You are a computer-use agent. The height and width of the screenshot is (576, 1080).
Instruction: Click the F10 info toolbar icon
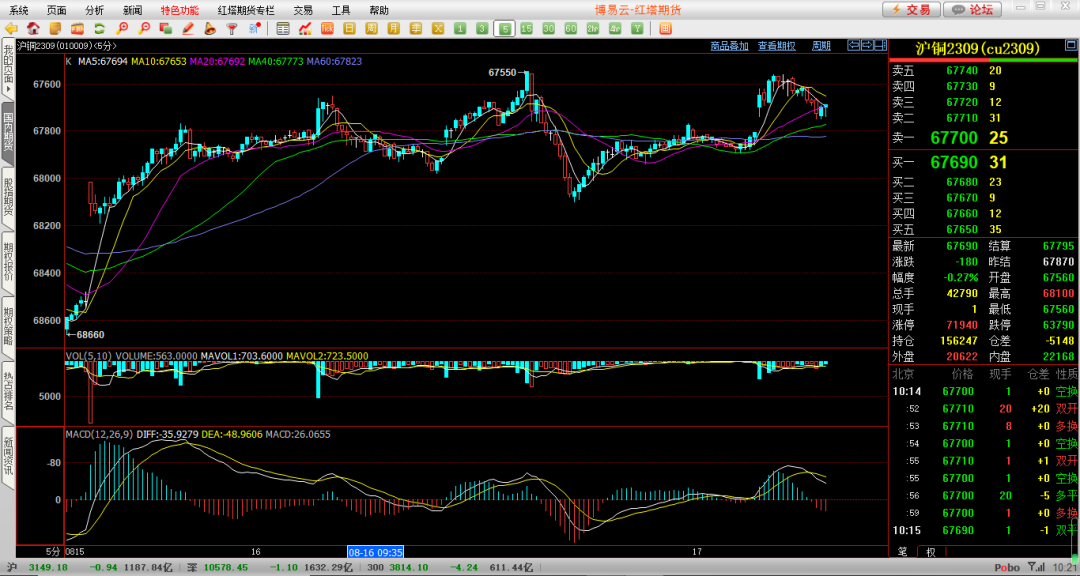coord(76,29)
